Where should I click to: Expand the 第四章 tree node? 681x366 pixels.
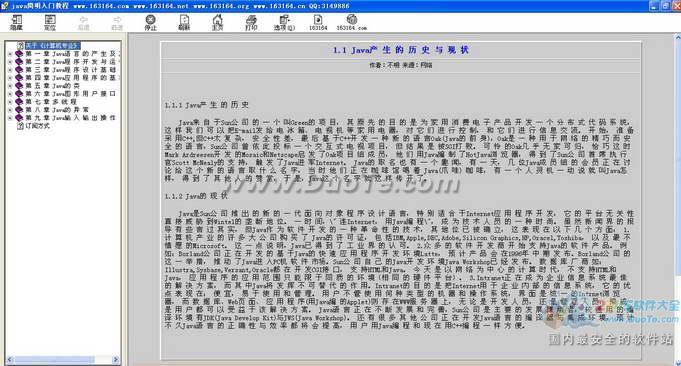tap(10, 78)
